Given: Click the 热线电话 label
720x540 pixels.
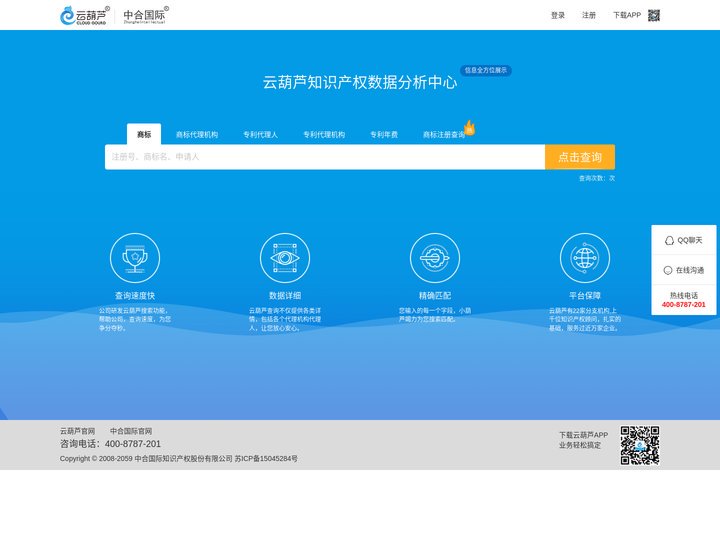Looking at the screenshot, I should coord(684,295).
